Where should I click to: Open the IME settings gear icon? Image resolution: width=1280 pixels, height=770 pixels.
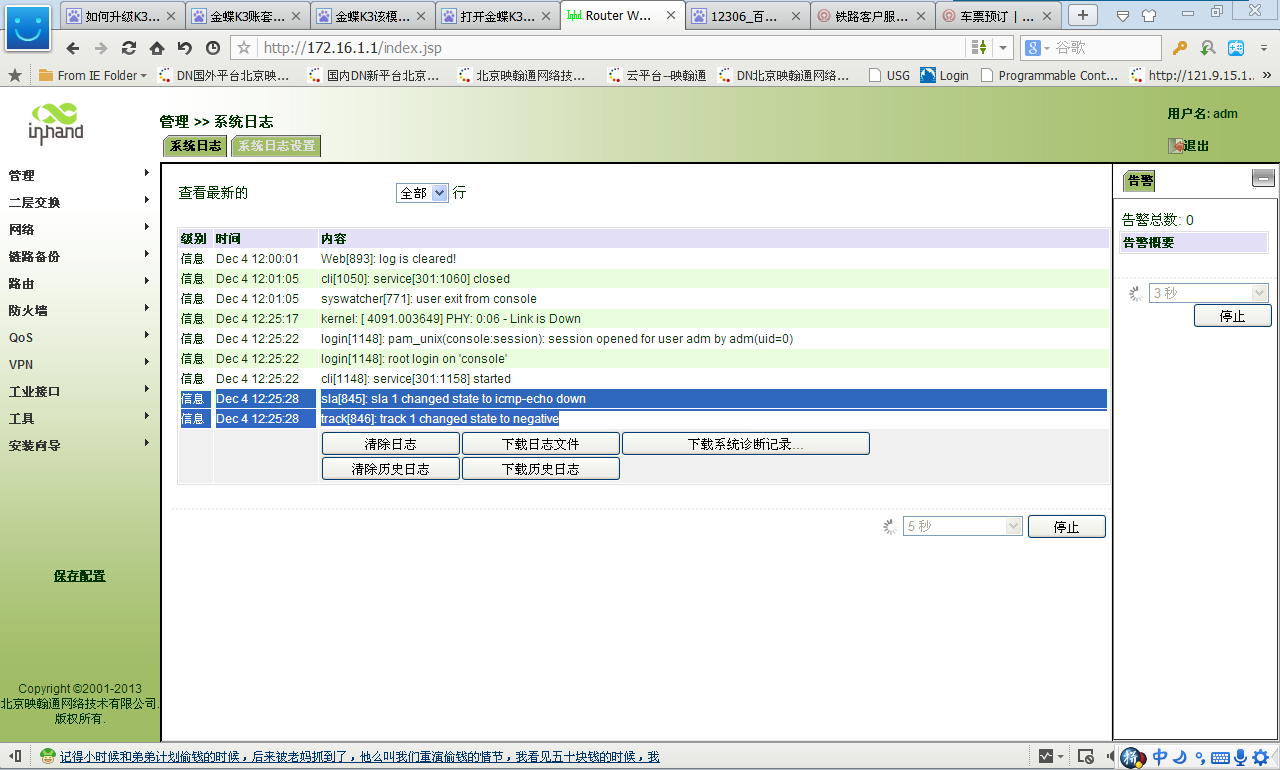point(1260,757)
